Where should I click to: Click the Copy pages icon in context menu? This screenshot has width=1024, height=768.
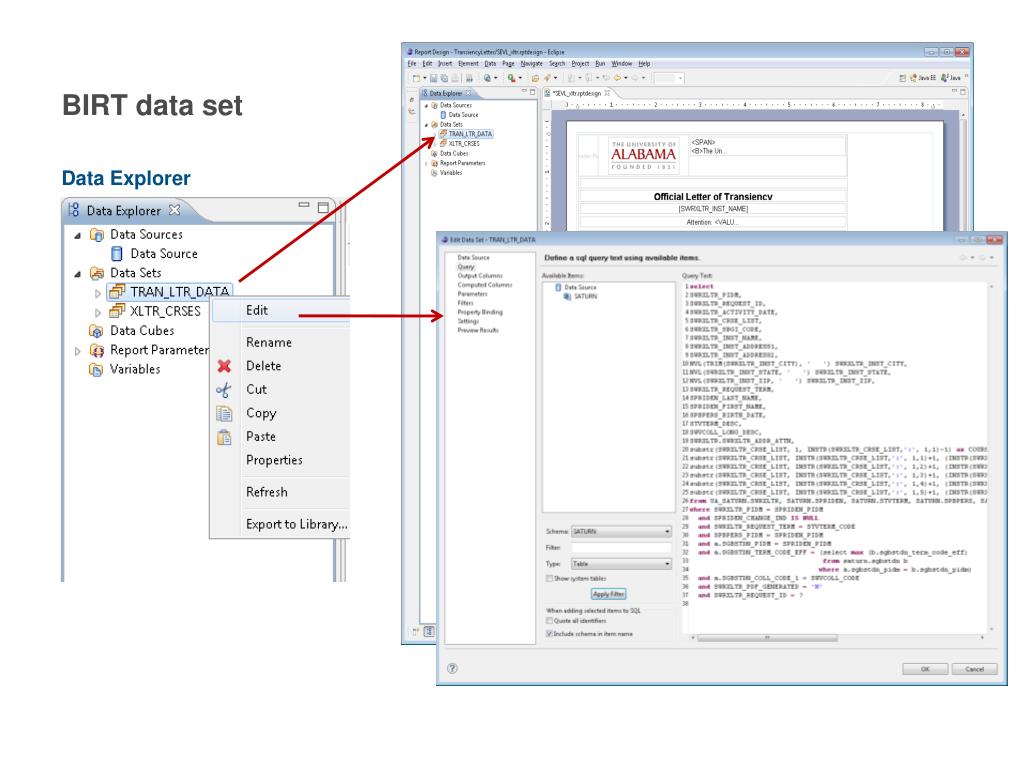pos(224,413)
